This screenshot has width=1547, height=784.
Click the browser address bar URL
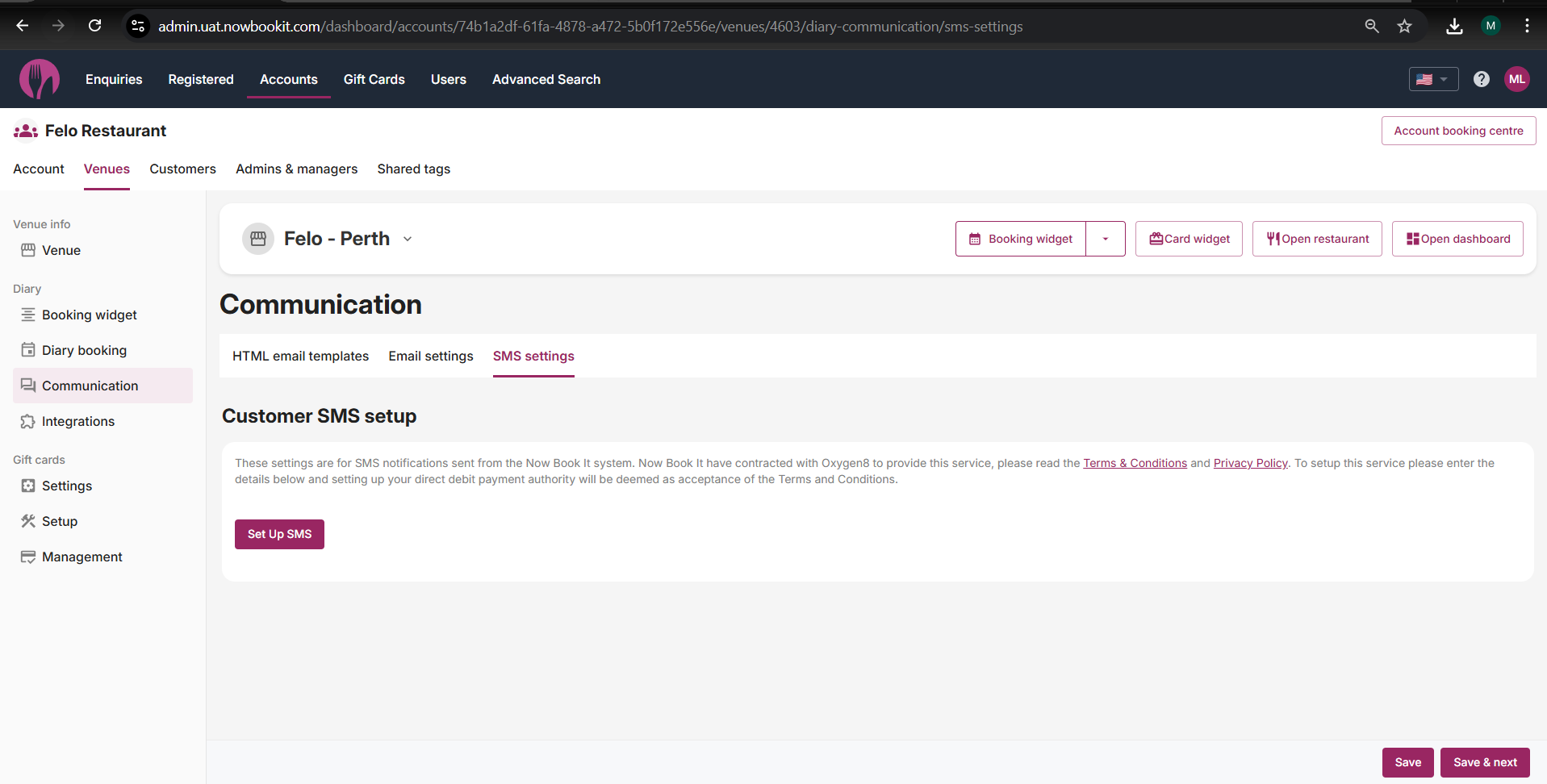589,27
